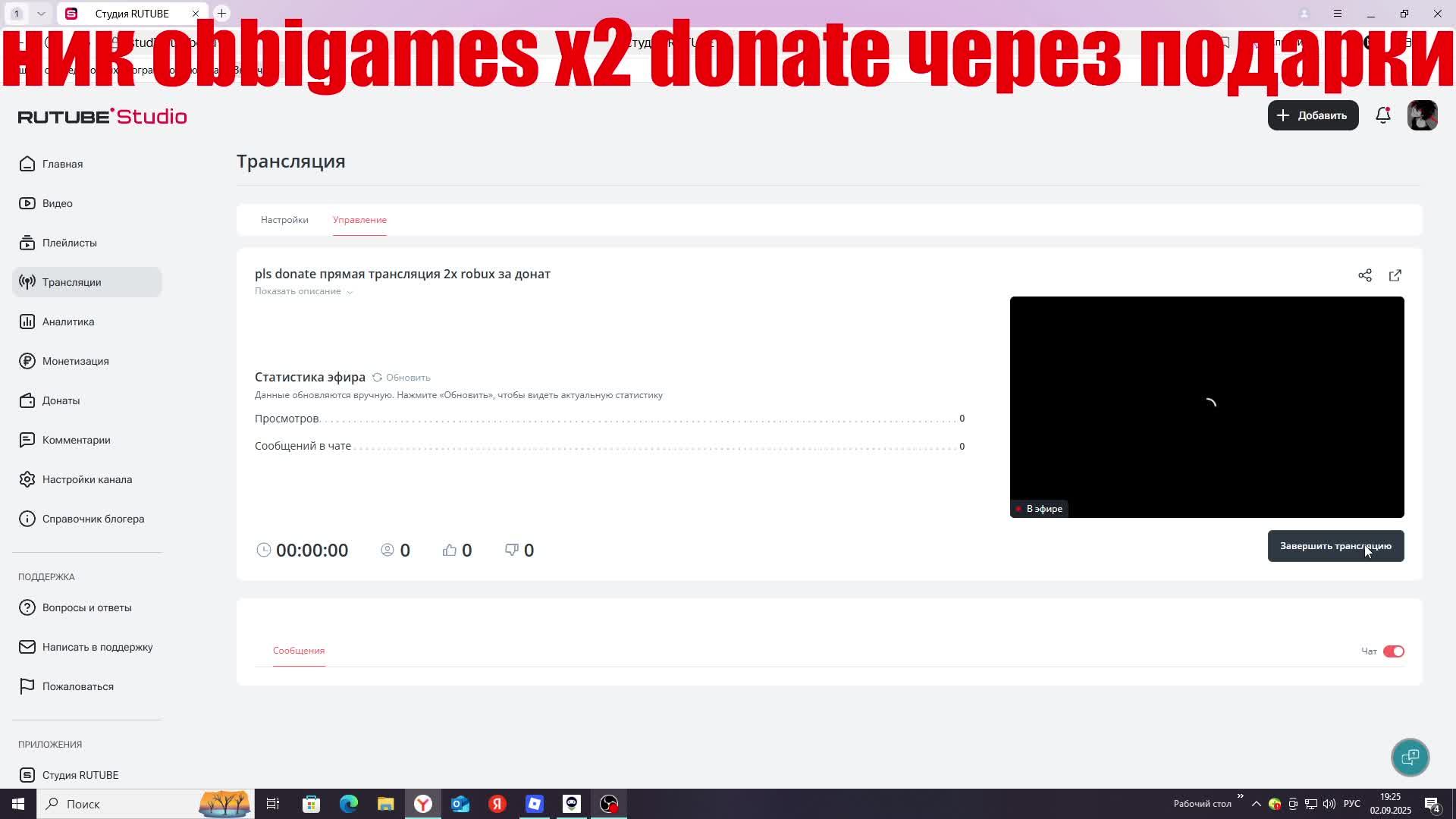Click the Обновить link text
The height and width of the screenshot is (819, 1456).
coord(408,378)
